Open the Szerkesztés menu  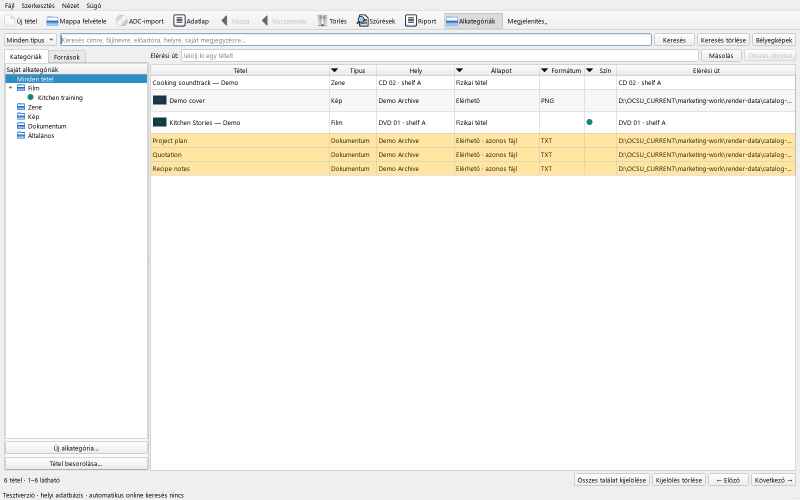38,6
